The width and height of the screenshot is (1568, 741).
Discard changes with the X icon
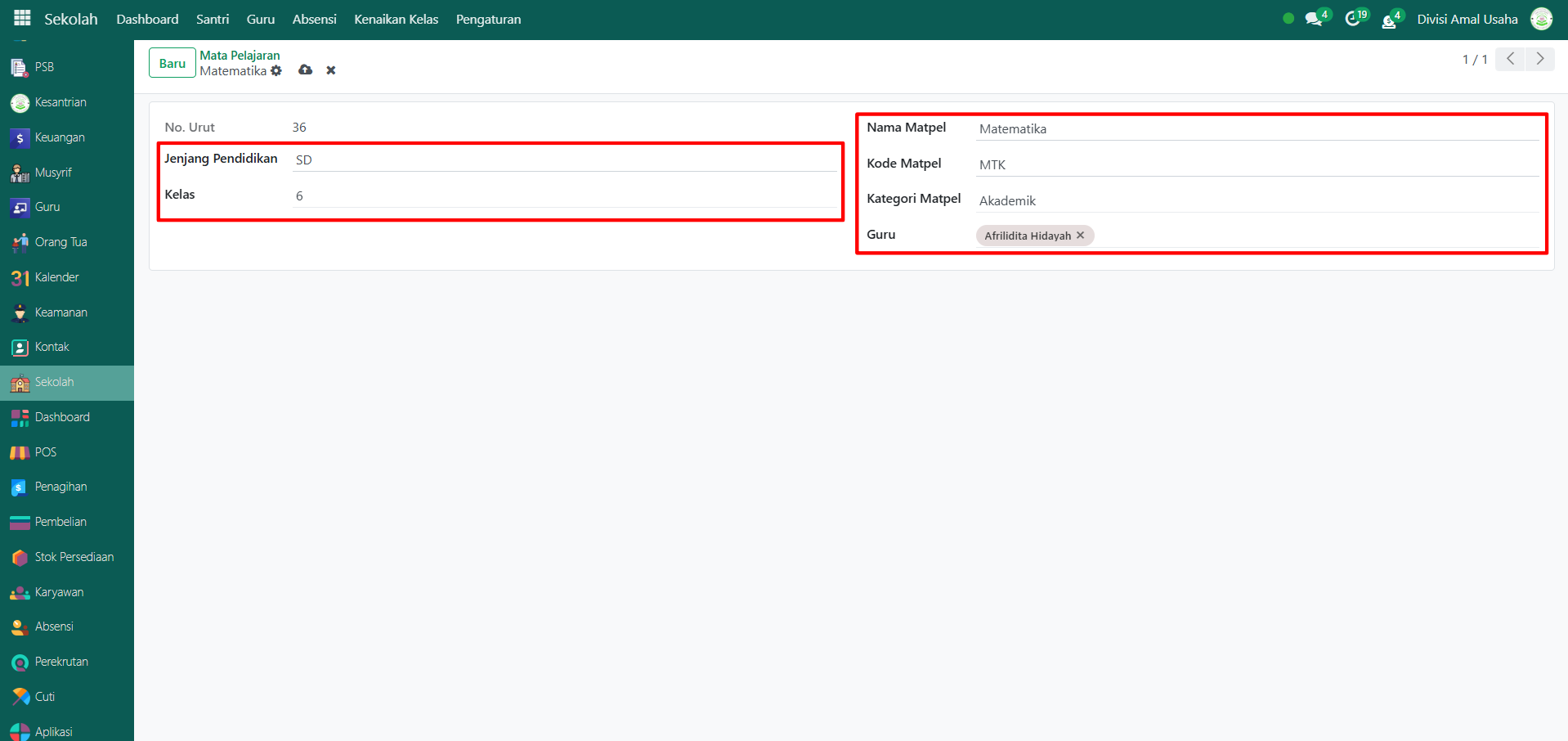point(331,70)
